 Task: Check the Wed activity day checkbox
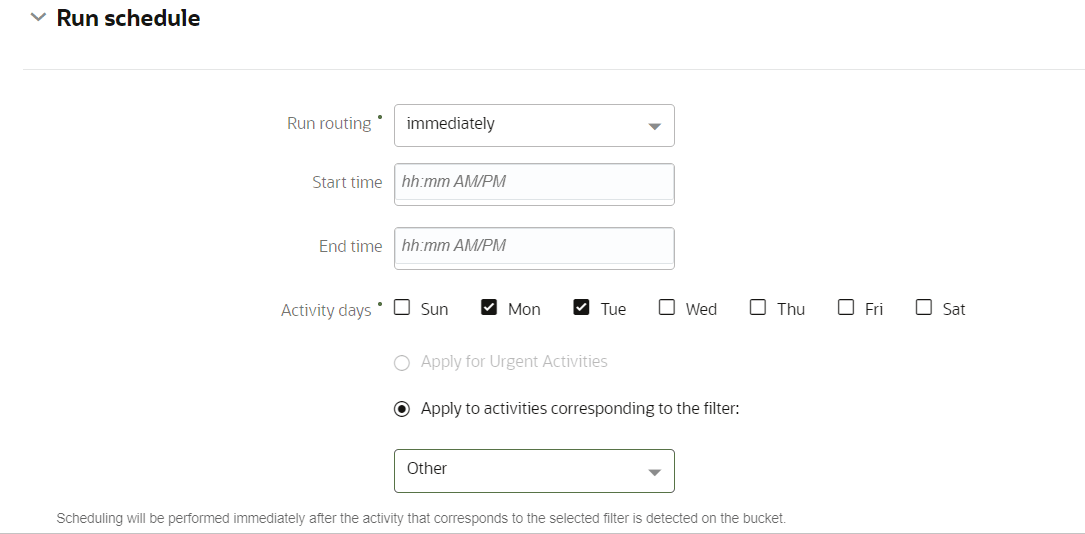[666, 307]
